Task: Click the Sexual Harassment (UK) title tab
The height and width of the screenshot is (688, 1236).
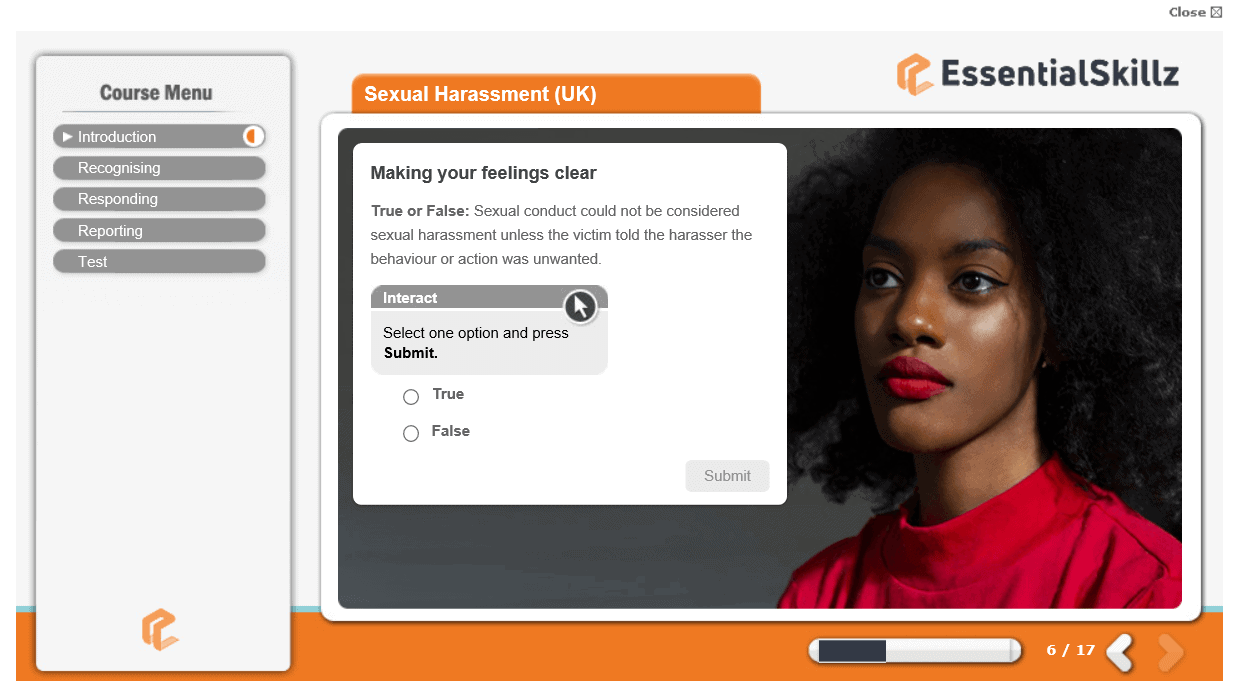Action: point(556,95)
